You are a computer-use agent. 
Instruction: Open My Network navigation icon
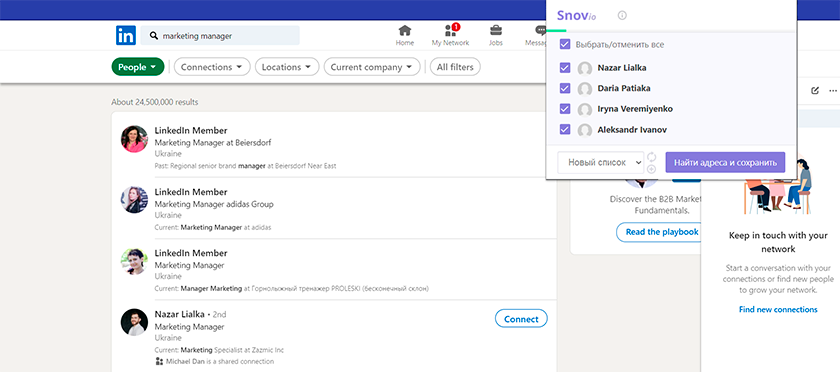point(450,31)
